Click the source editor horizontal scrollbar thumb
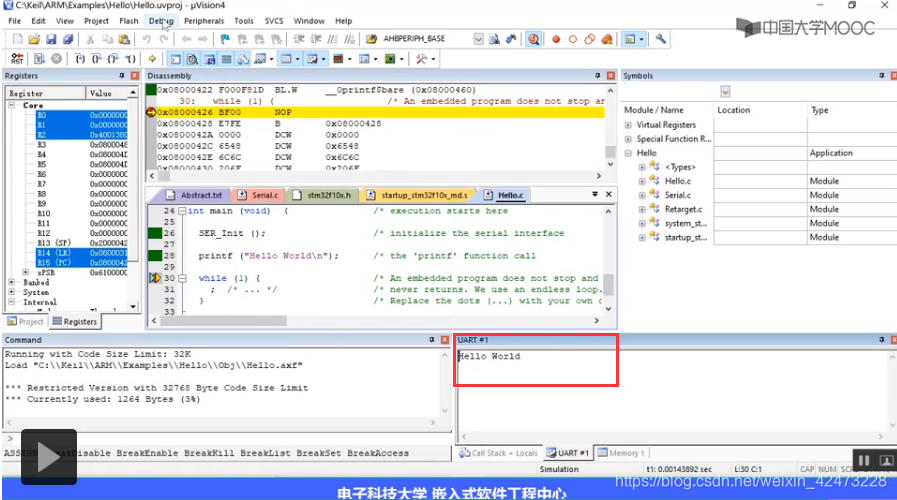This screenshot has width=897, height=500. point(224,321)
